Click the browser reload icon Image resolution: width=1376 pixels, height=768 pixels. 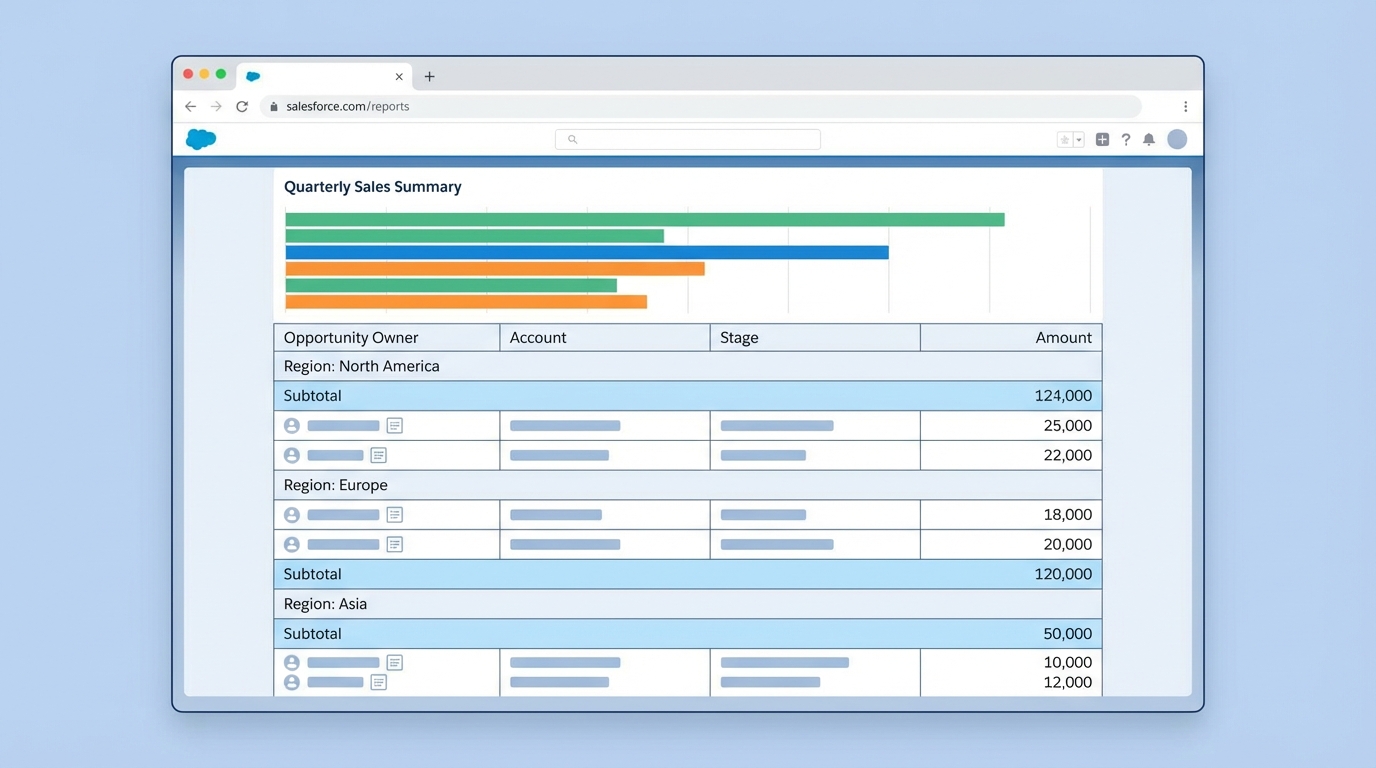[x=242, y=106]
